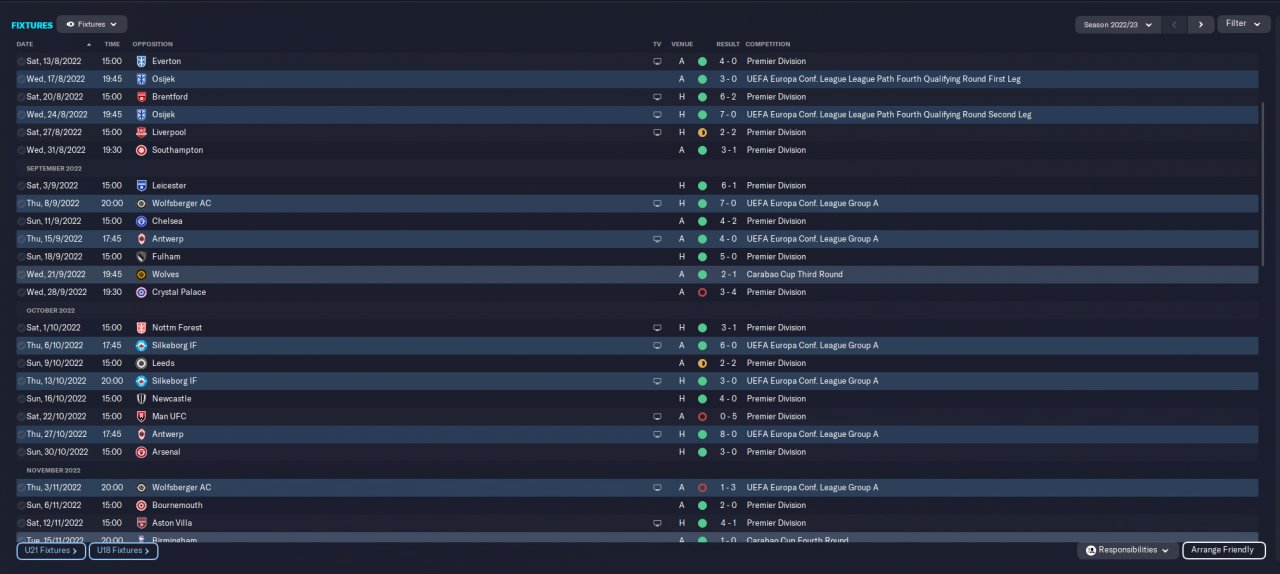The height and width of the screenshot is (574, 1280).
Task: Click the Newcastle club badge icon
Action: (141, 399)
